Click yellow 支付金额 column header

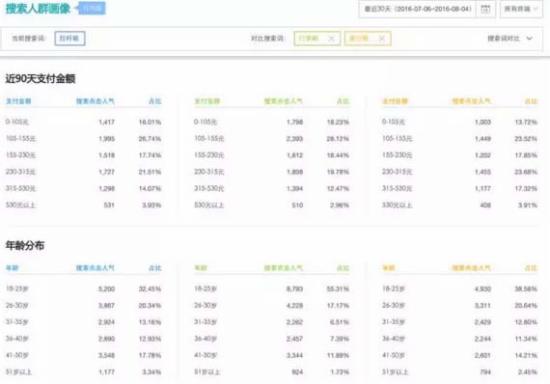tap(395, 101)
